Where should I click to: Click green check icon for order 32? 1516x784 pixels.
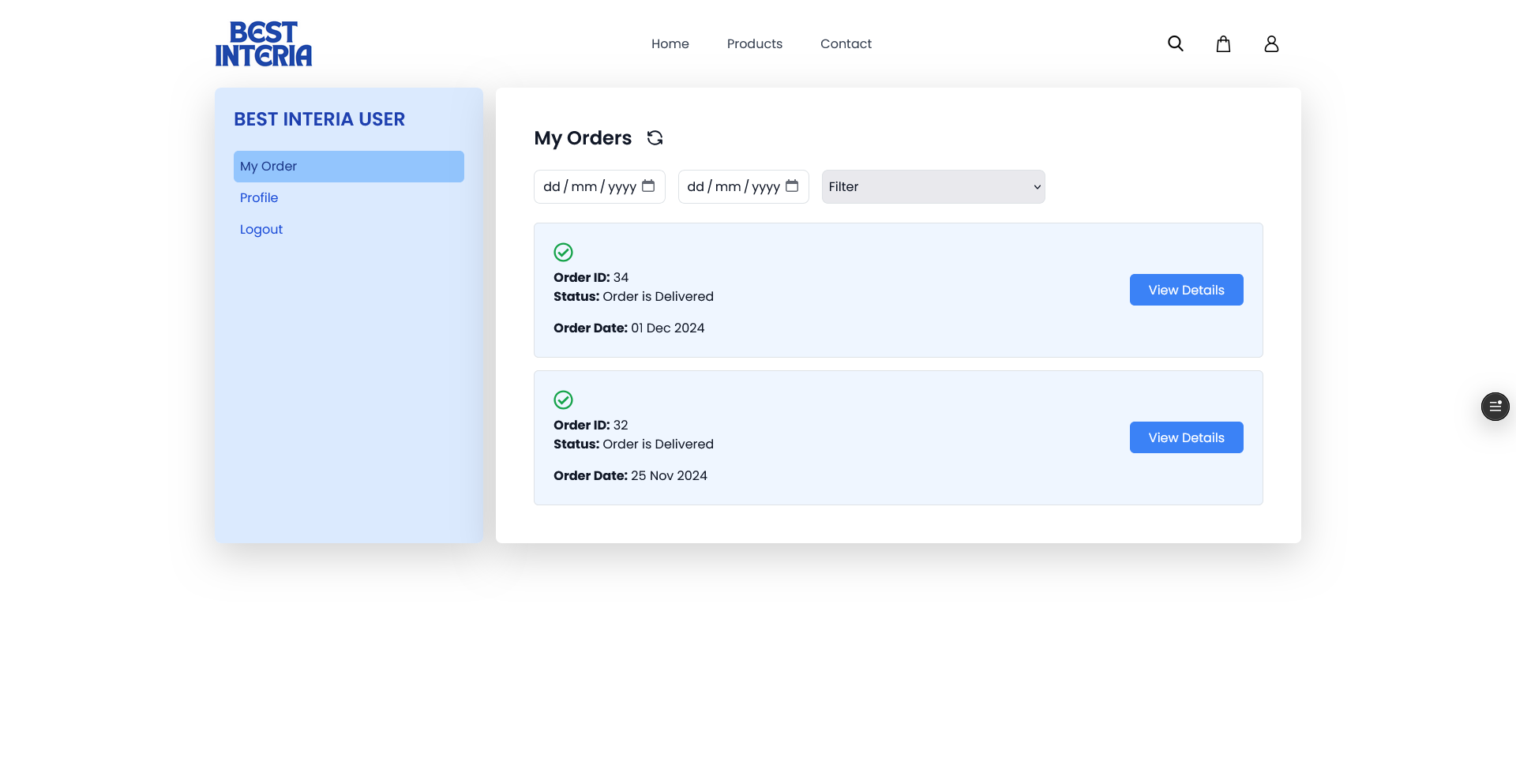click(x=563, y=400)
